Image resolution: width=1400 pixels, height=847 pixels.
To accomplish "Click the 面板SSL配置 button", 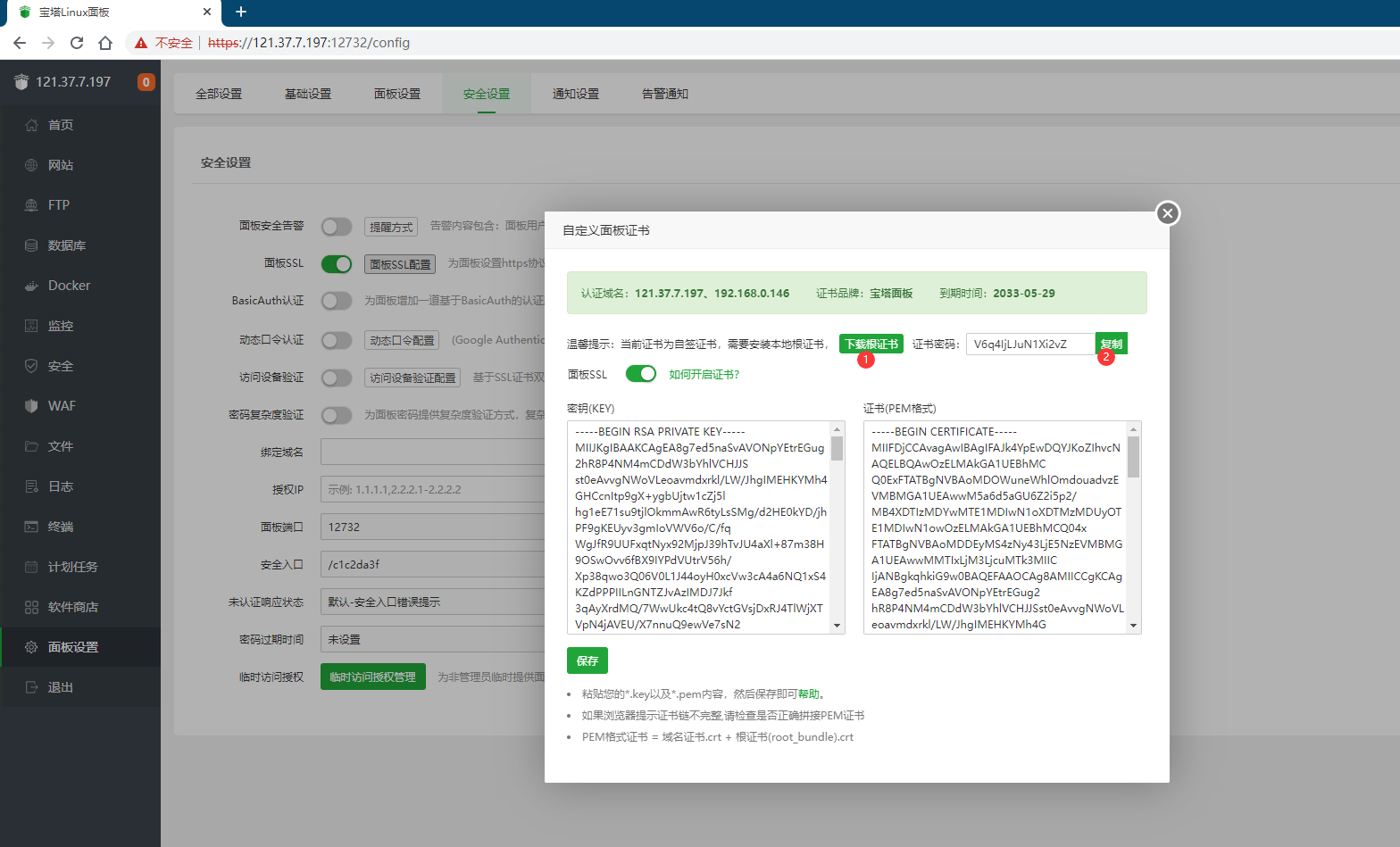I will [x=400, y=264].
